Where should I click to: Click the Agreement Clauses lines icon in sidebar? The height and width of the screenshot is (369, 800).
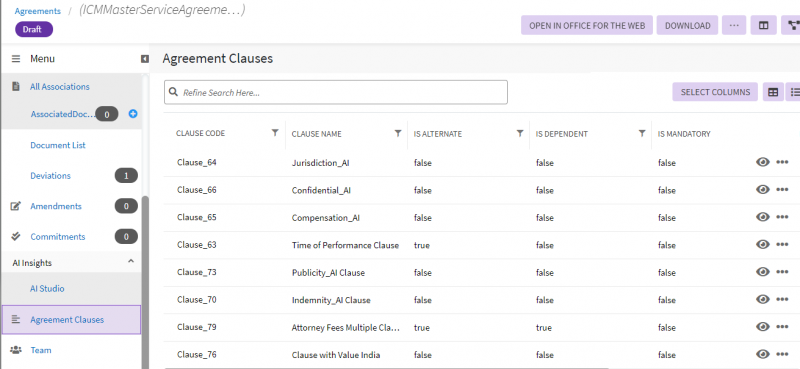(16, 319)
